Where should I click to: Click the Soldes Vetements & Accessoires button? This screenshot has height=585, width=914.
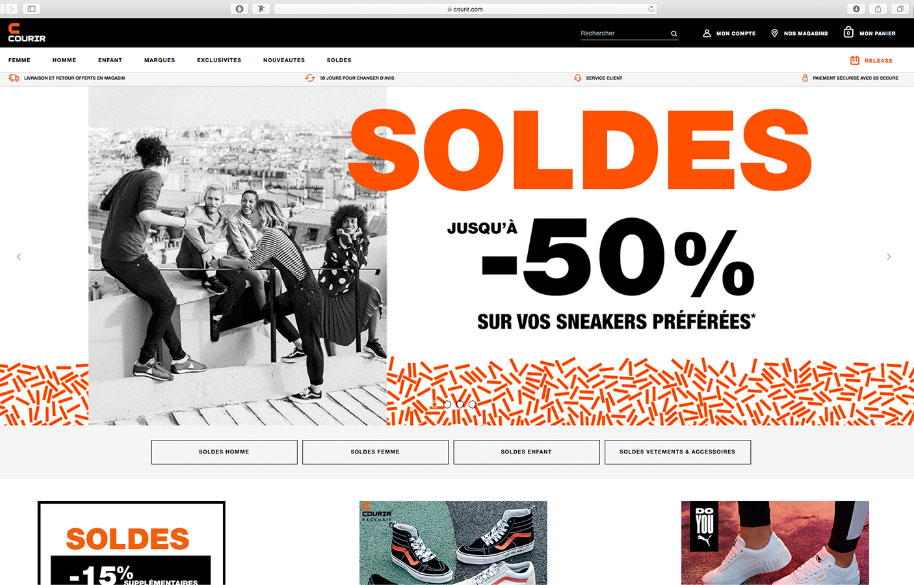pyautogui.click(x=677, y=452)
